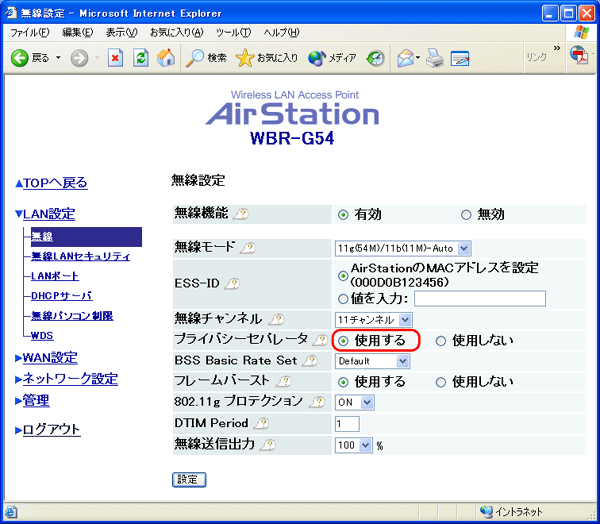This screenshot has width=600, height=524.
Task: Select 有効 radio for 無線機能
Action: tap(343, 215)
